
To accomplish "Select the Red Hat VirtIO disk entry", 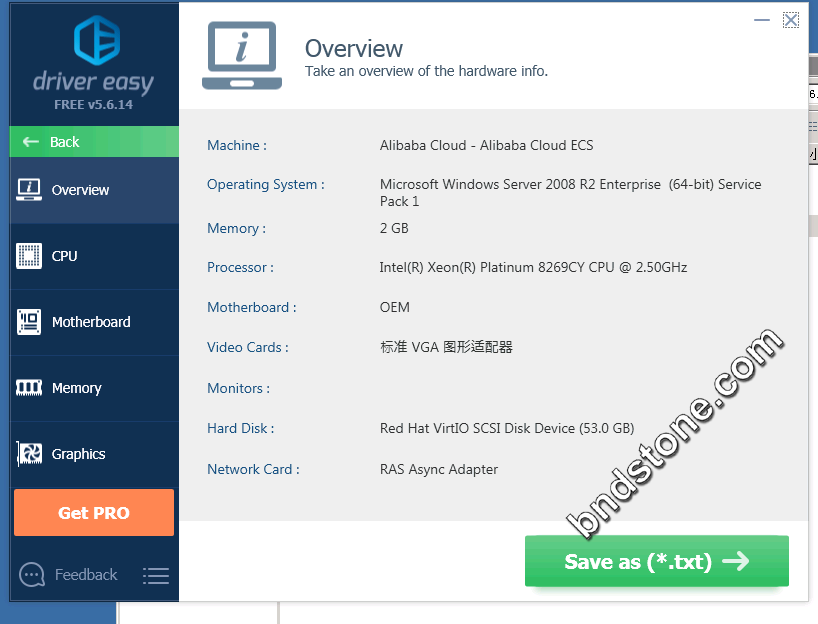I will (x=506, y=429).
